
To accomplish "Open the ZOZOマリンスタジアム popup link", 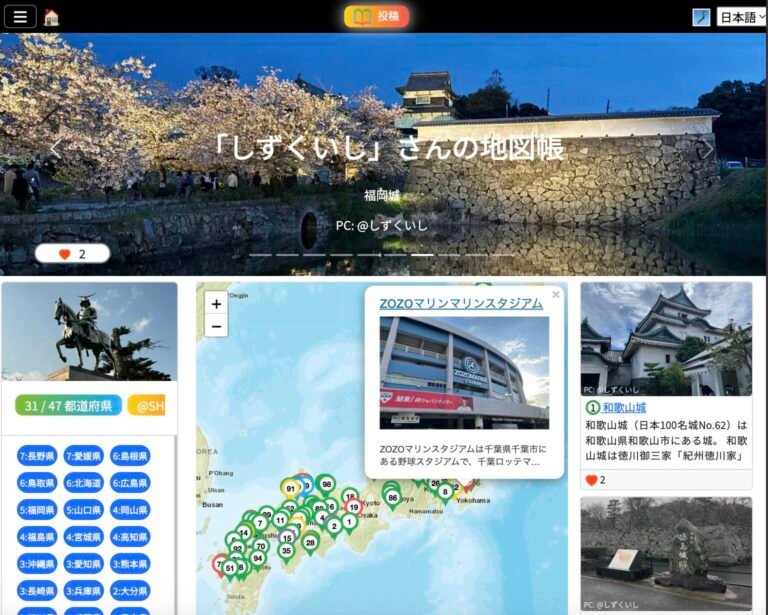I will point(461,303).
